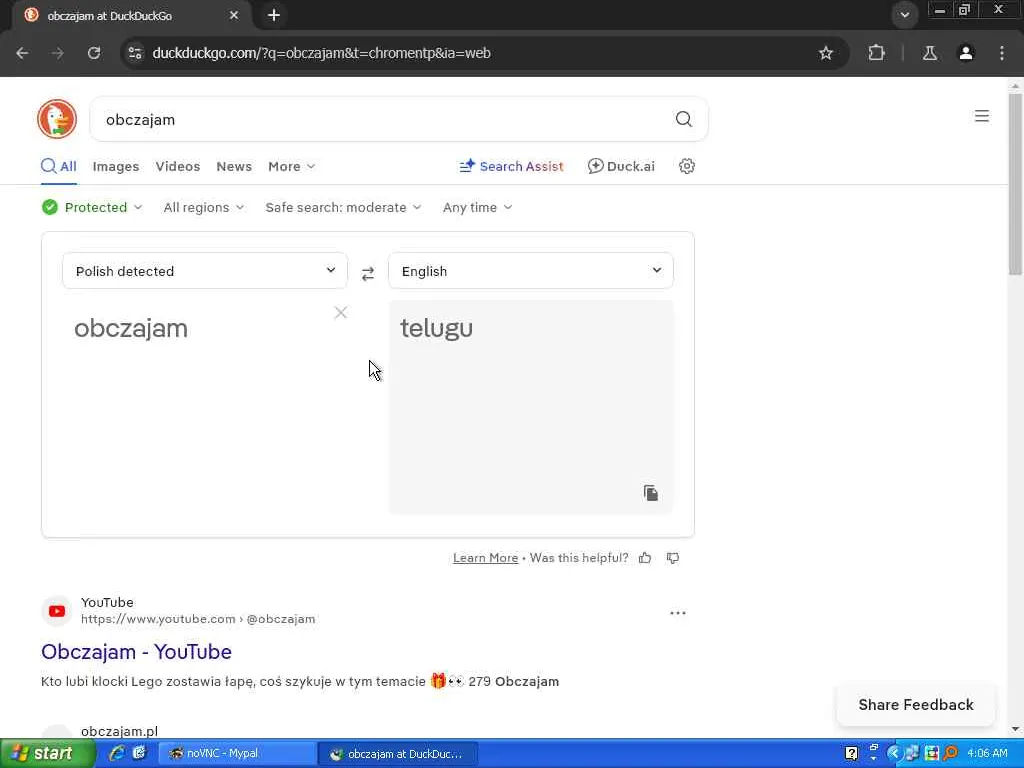
Task: Open search settings gear icon
Action: (686, 166)
